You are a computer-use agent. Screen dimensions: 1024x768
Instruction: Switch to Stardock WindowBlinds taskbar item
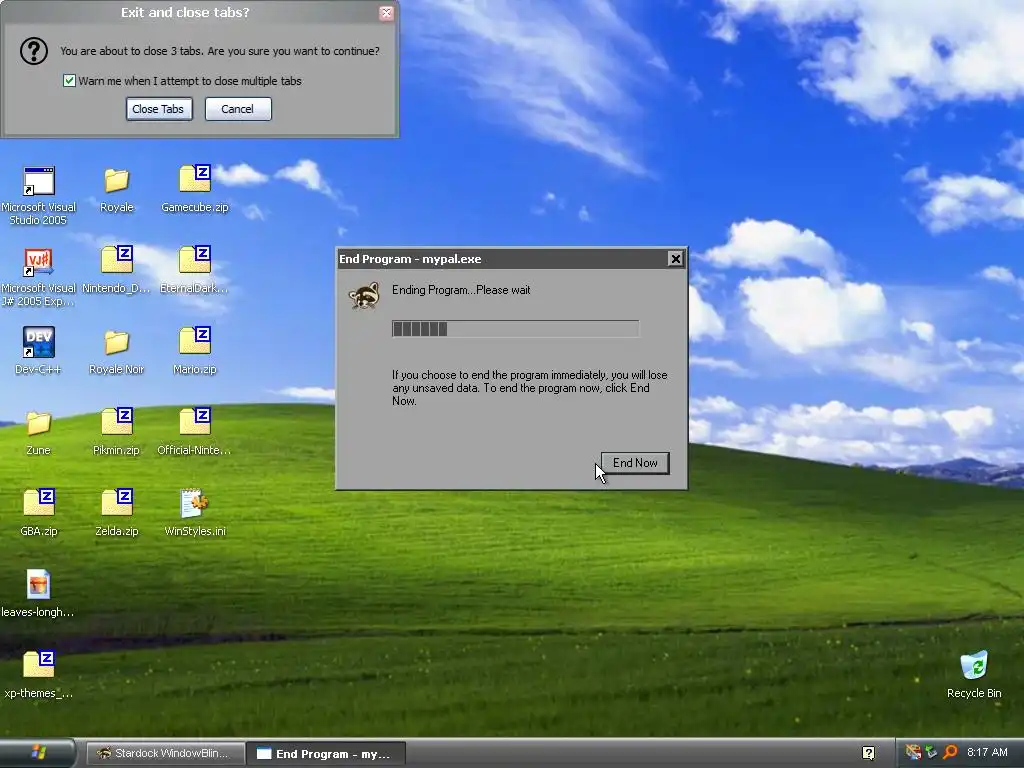coord(166,754)
